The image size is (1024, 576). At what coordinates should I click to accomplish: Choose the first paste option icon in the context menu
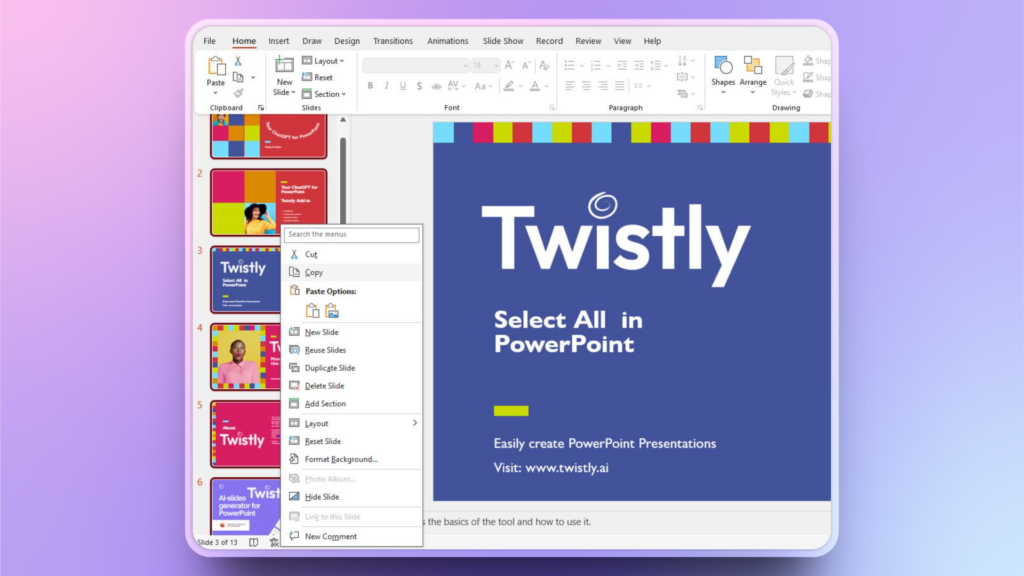[313, 311]
